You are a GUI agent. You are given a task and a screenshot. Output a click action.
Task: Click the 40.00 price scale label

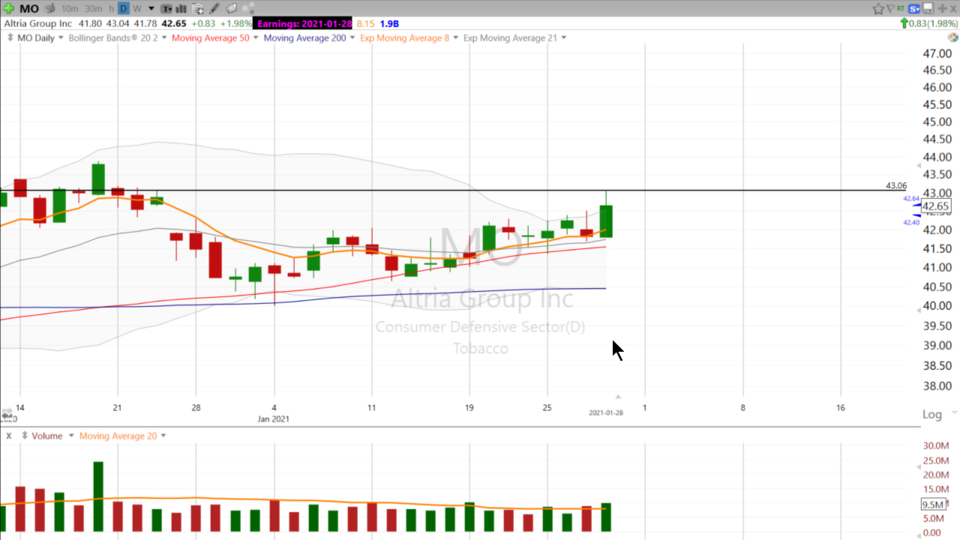pos(937,306)
